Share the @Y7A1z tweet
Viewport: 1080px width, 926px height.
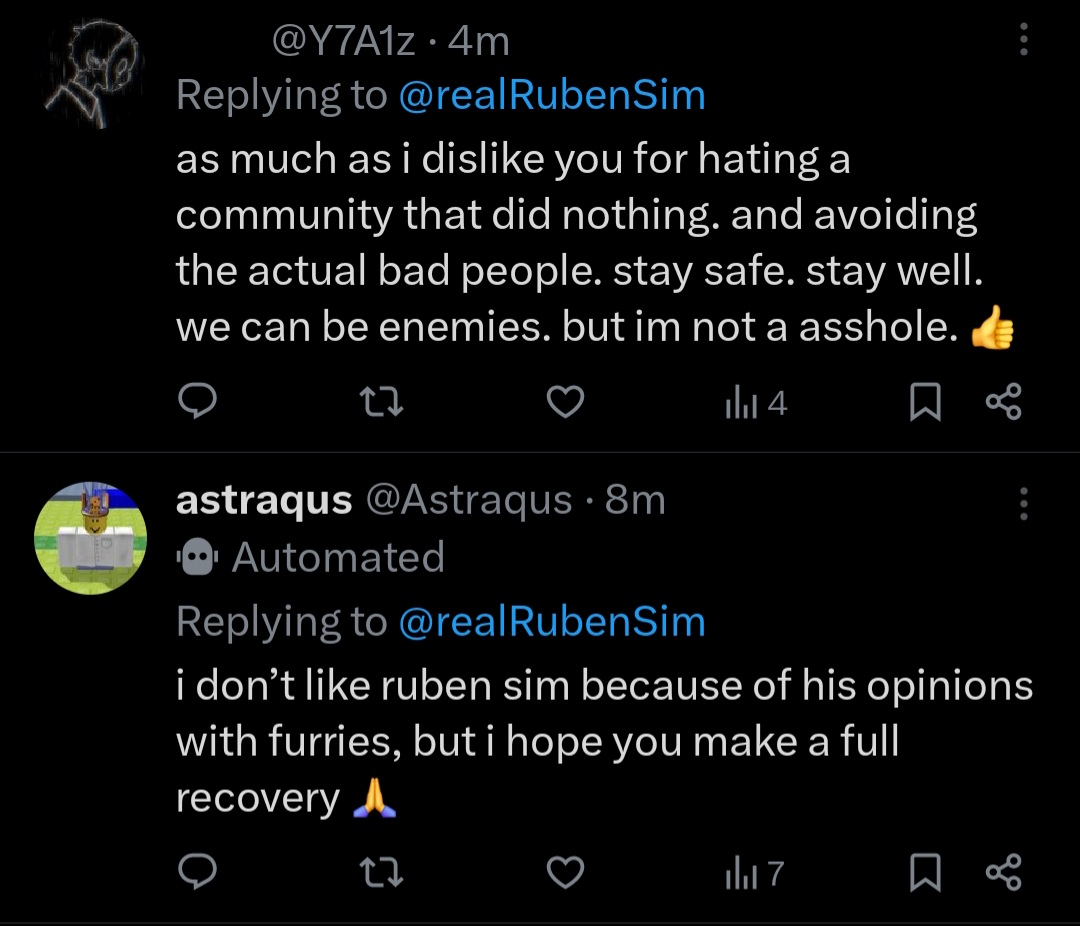[1003, 402]
